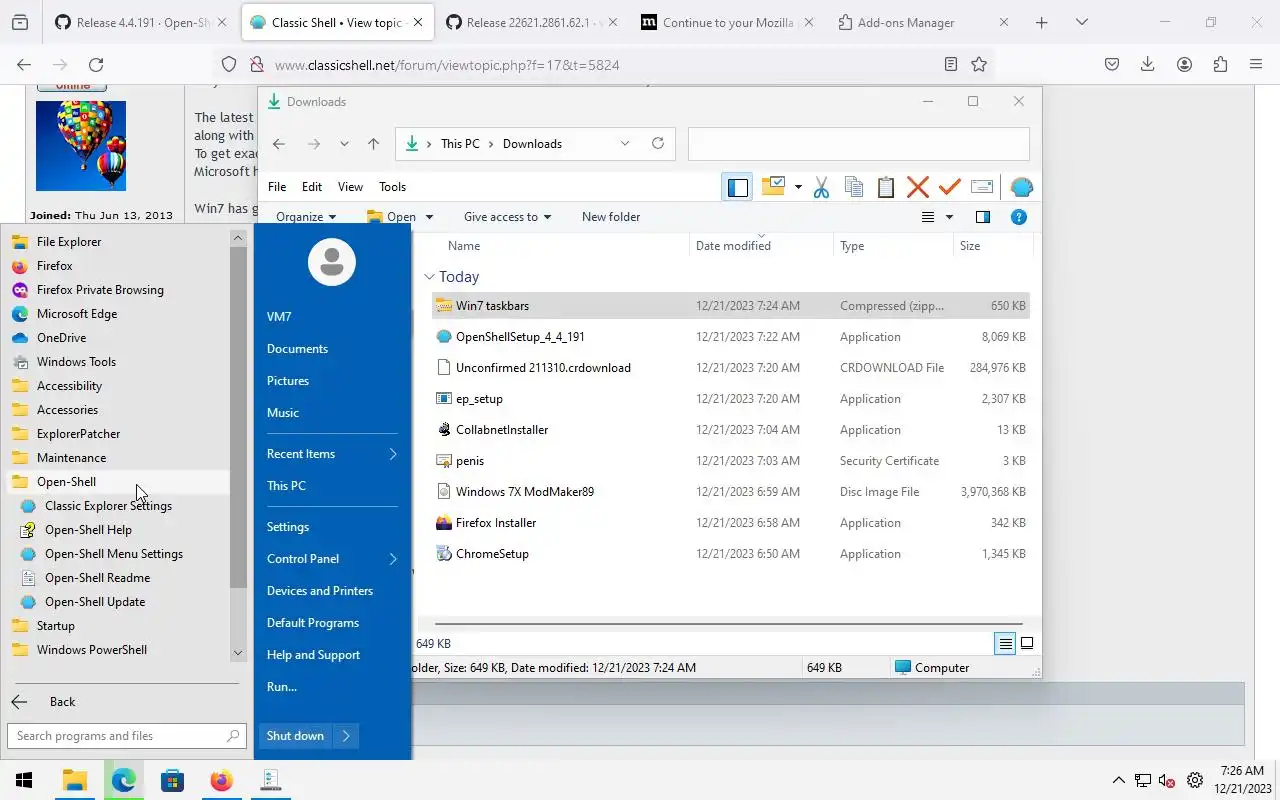The image size is (1280, 800).
Task: Click the Date modified column header
Action: pyautogui.click(x=760, y=246)
